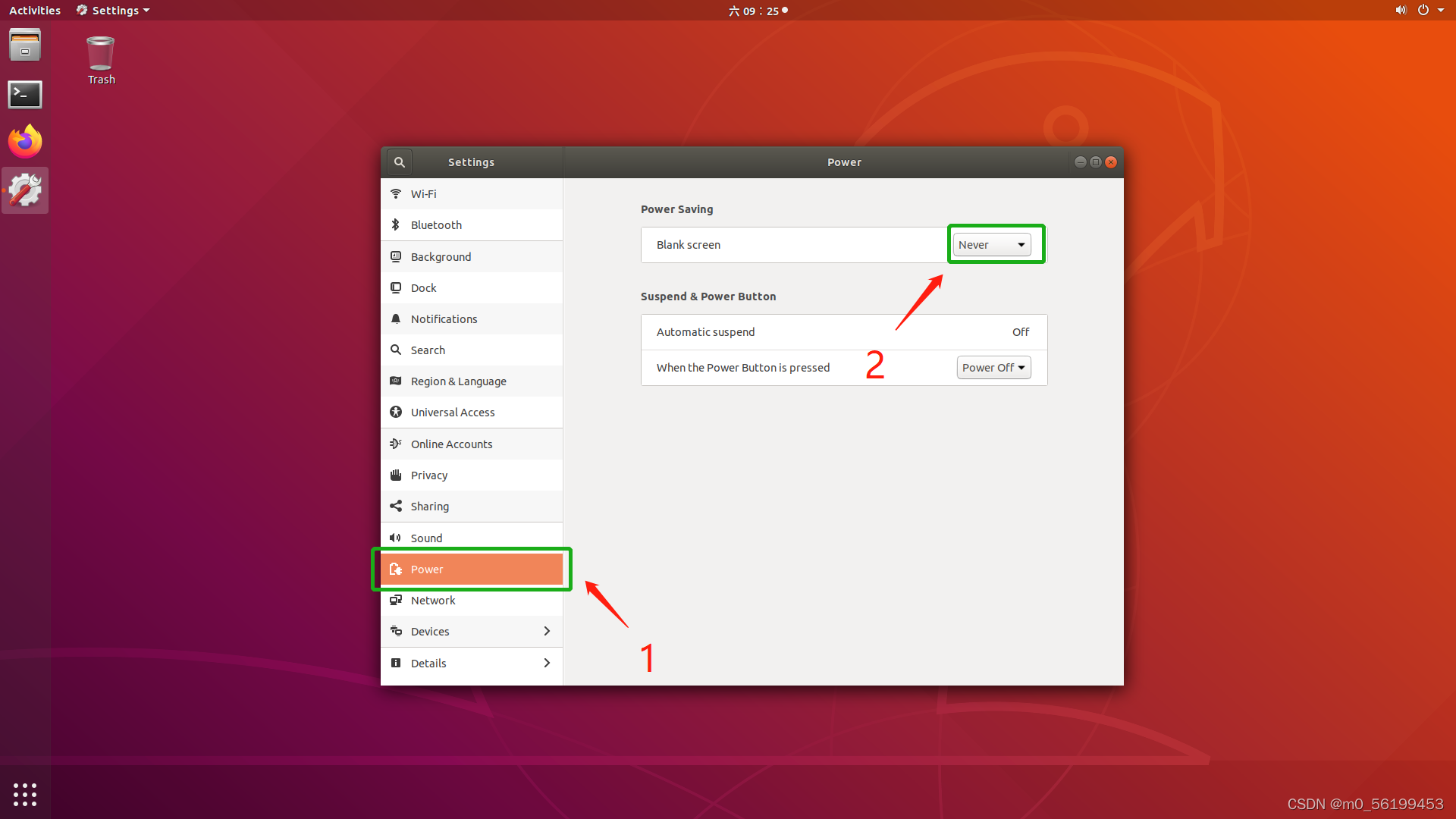Open the Settings app menu in top bar
The image size is (1456, 819).
114,11
